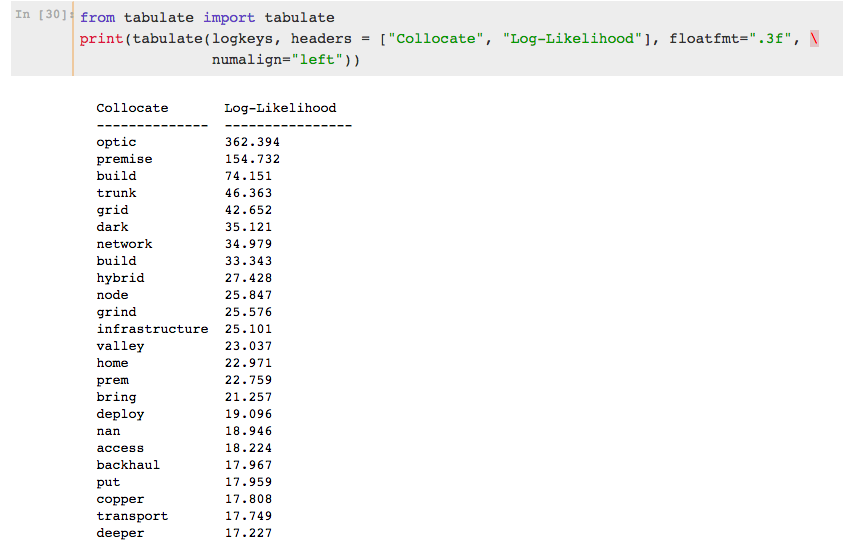Select the word 'optic' in the output
843x540 pixels.
click(x=116, y=142)
